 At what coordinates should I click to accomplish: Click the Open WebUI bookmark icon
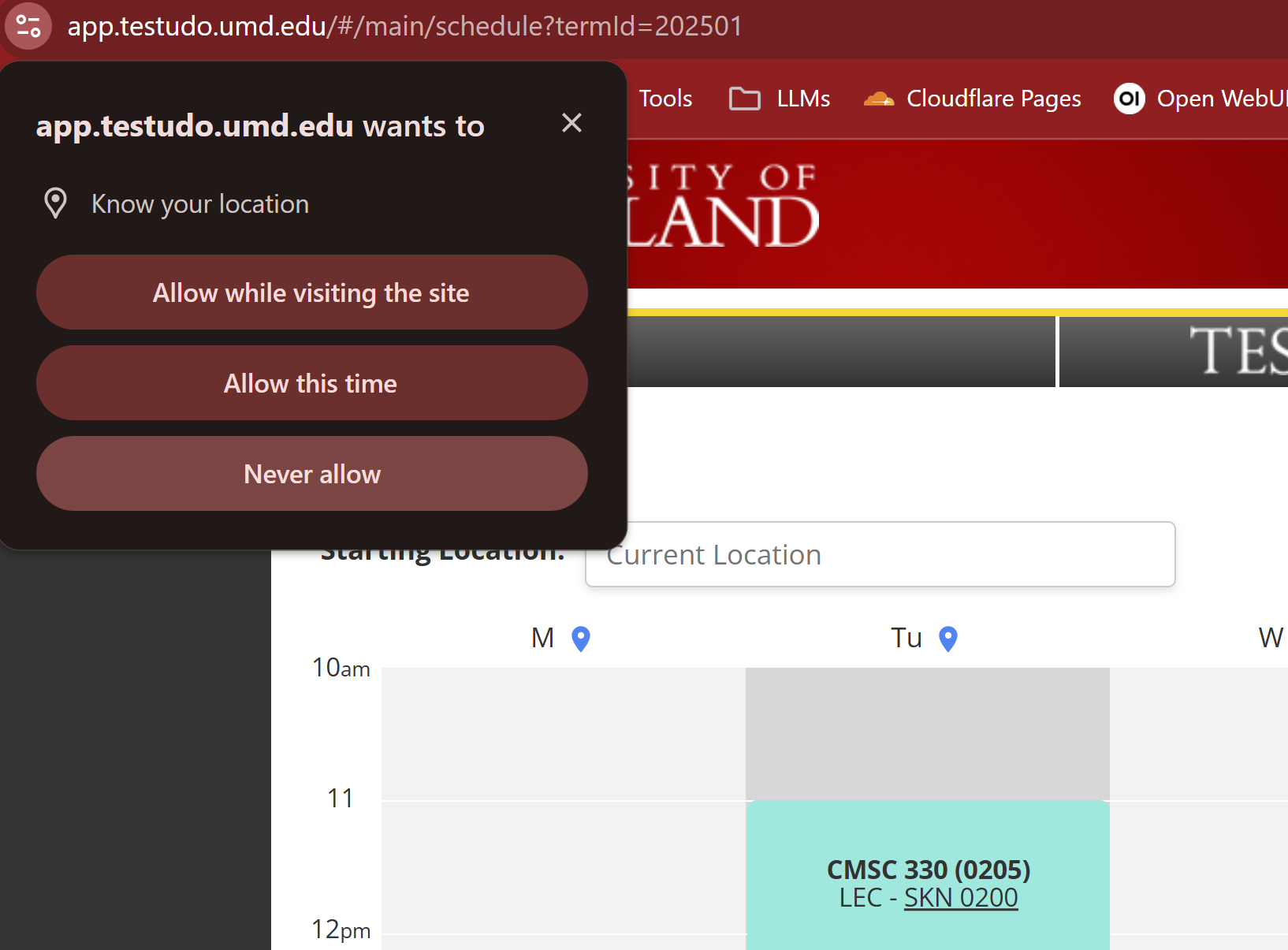point(1129,99)
